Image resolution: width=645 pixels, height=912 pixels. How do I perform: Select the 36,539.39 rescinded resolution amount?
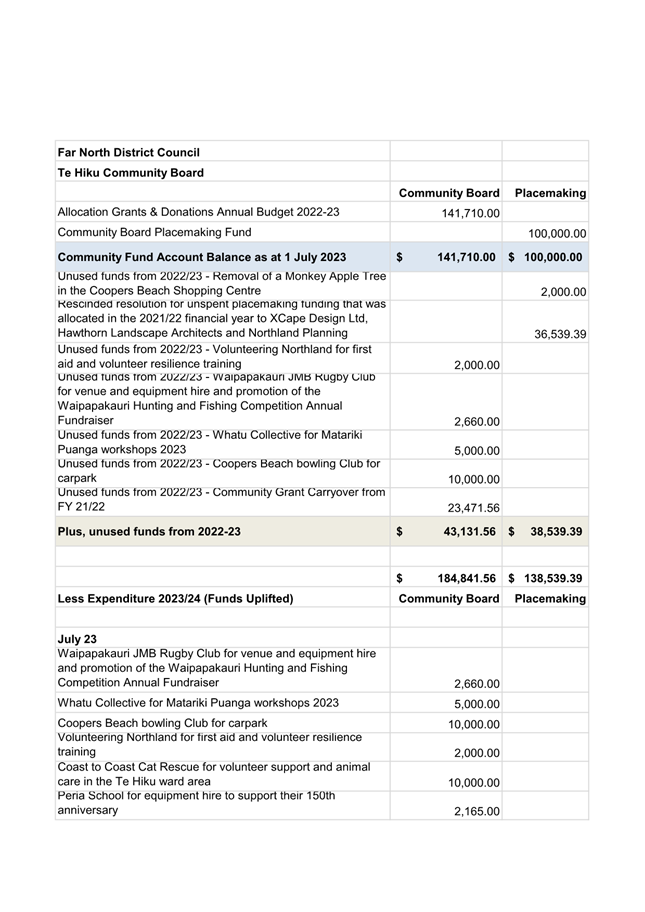pos(560,334)
